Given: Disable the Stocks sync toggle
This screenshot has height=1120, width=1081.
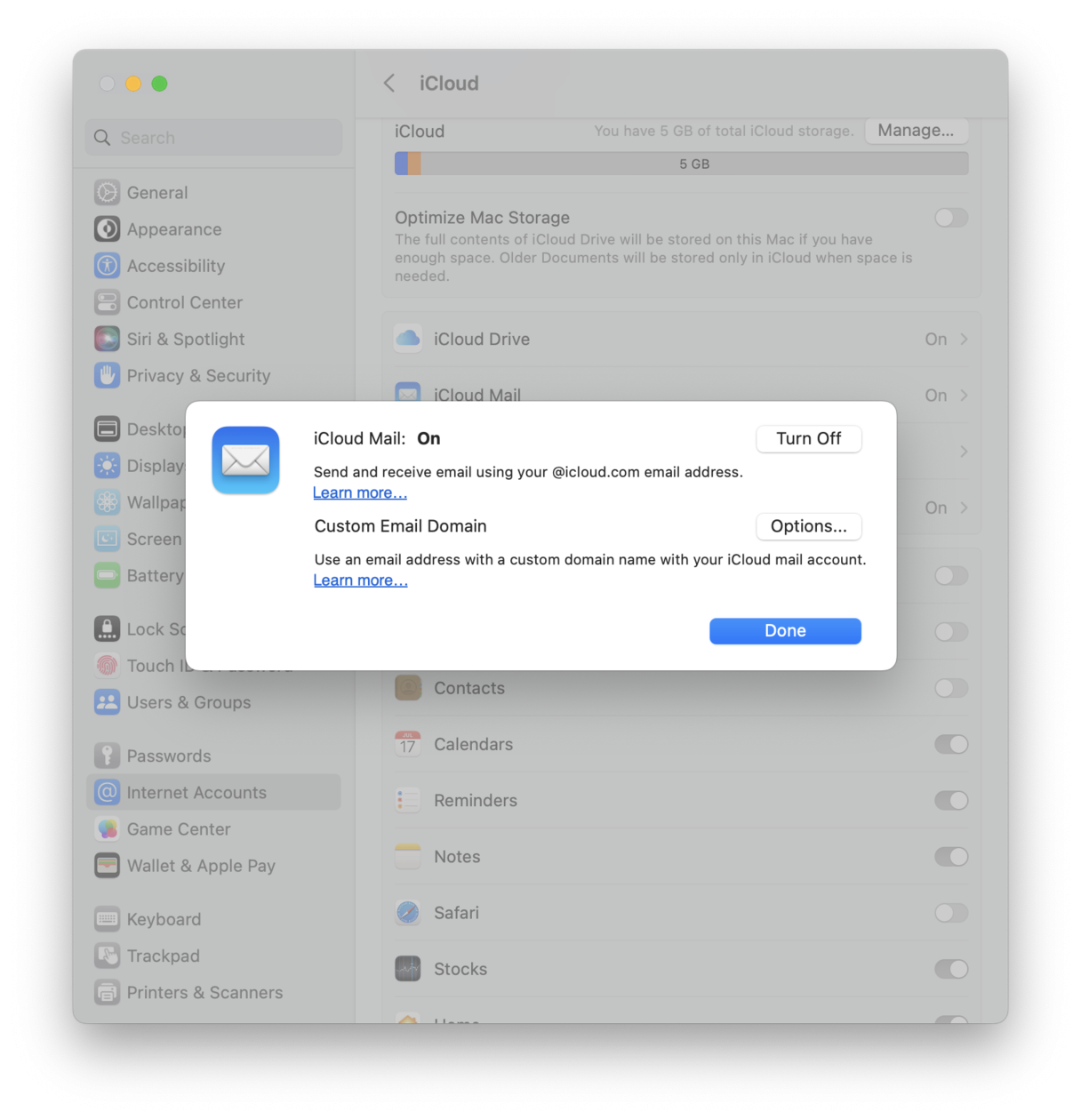Looking at the screenshot, I should coord(951,969).
